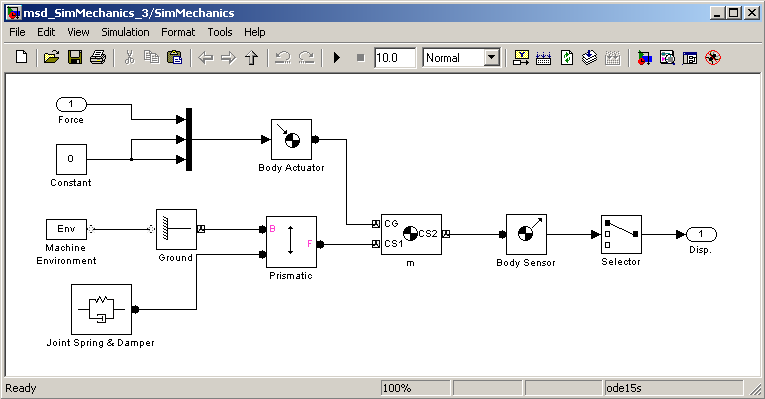765x399 pixels.
Task: Start simulation with the play button
Action: (337, 58)
